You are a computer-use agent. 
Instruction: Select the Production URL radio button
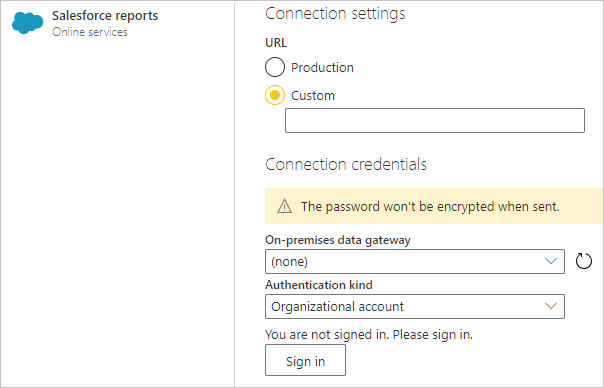(275, 67)
